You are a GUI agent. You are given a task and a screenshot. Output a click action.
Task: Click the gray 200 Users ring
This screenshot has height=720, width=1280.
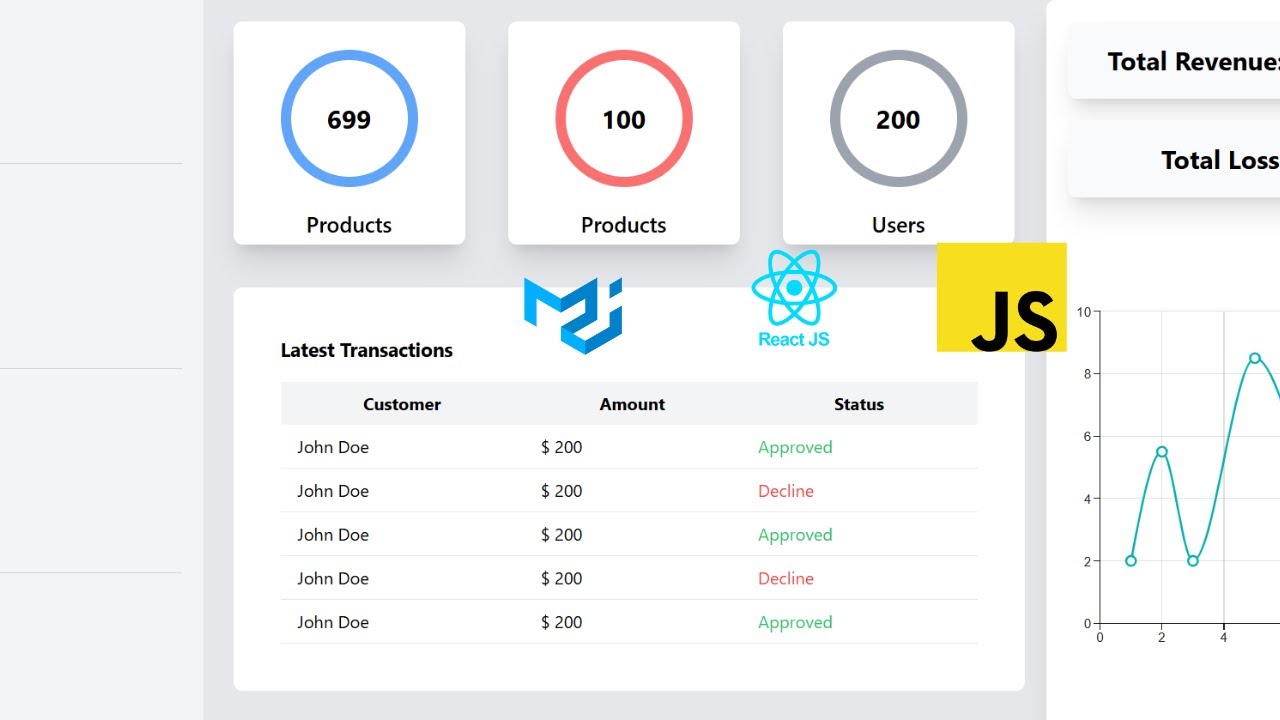click(898, 119)
